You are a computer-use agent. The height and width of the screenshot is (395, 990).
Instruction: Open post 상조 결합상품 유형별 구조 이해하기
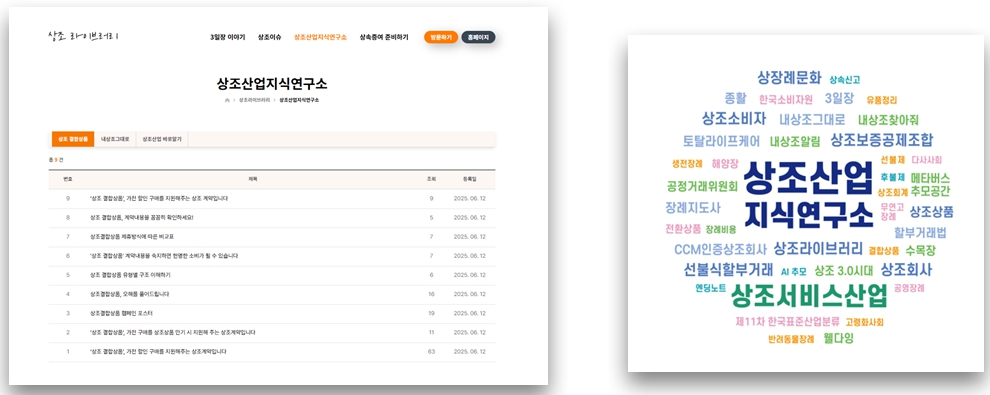click(x=130, y=275)
